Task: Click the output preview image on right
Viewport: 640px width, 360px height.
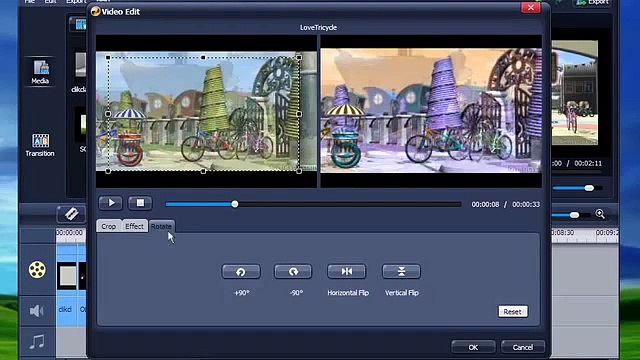Action: tap(431, 110)
